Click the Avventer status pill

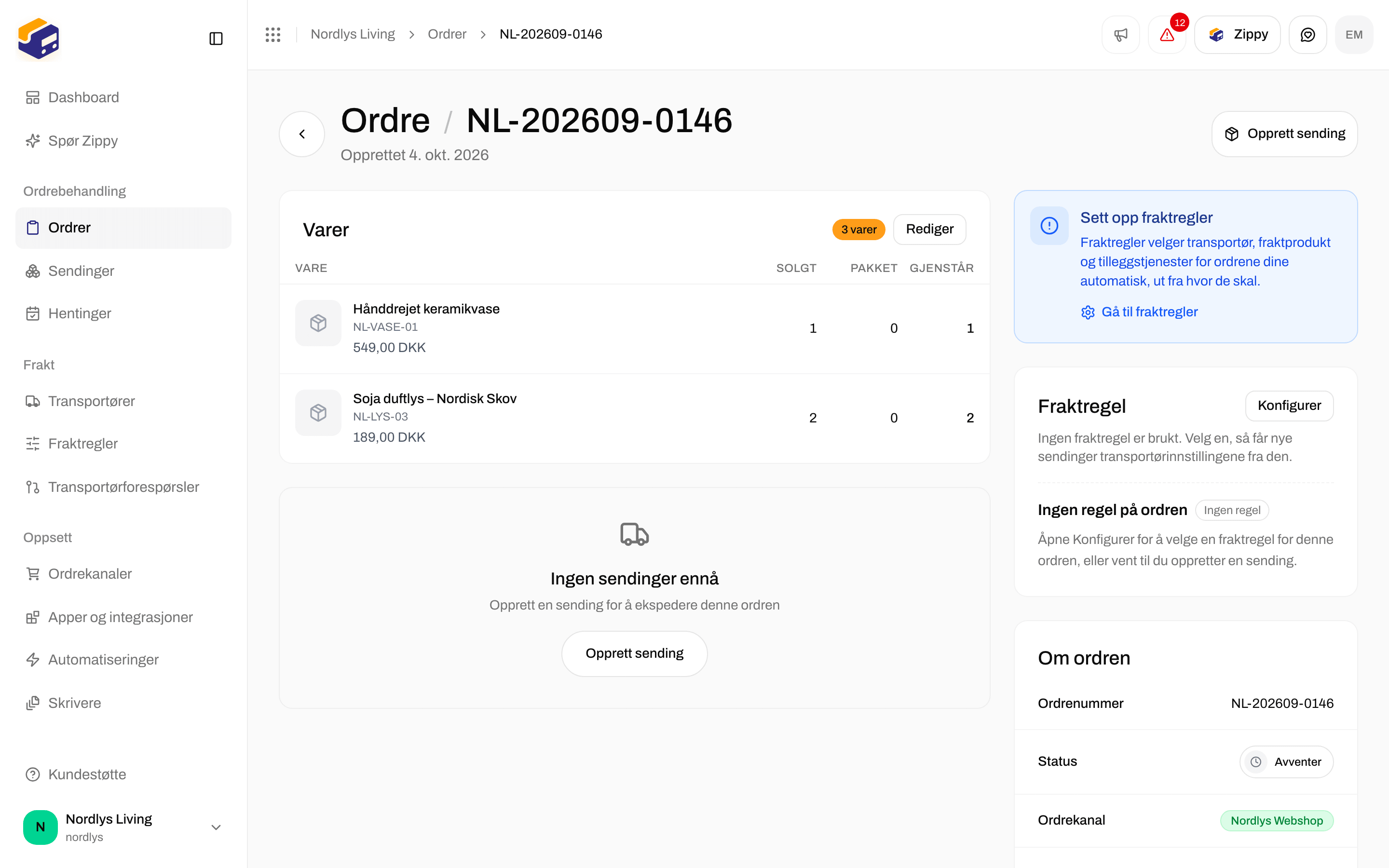(1286, 762)
